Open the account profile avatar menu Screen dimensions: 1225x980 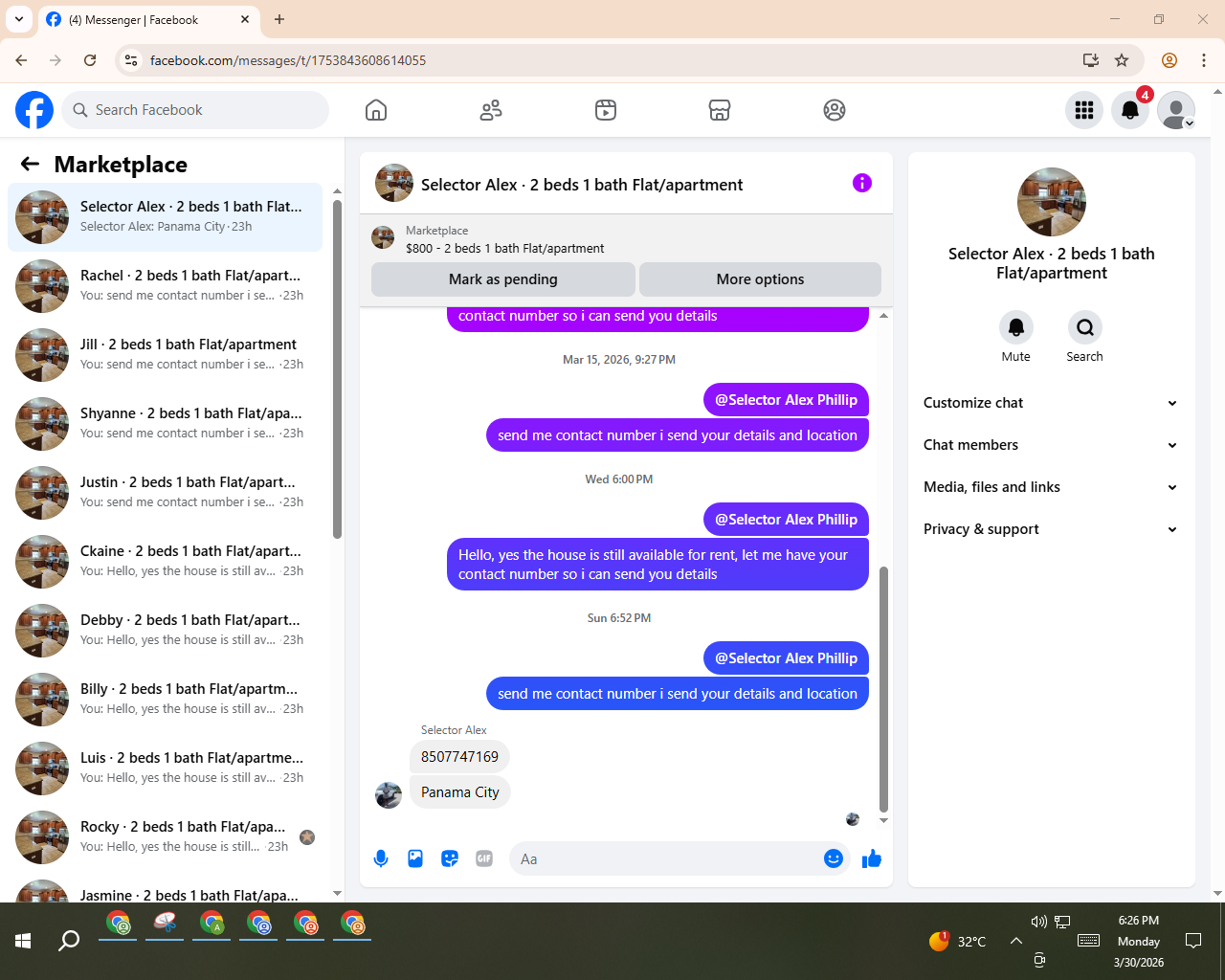(1176, 110)
